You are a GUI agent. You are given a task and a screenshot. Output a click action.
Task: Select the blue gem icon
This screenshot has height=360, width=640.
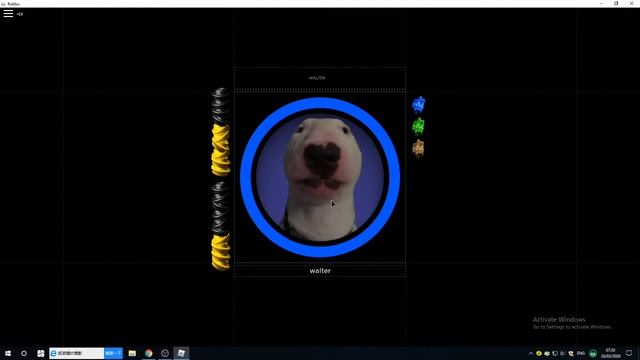coord(418,105)
